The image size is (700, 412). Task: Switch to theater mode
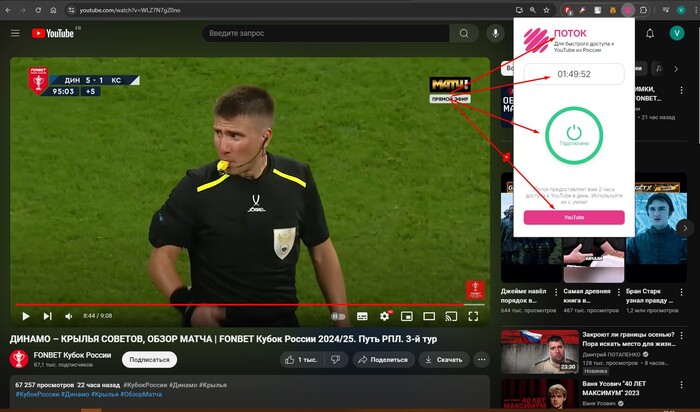[x=429, y=316]
